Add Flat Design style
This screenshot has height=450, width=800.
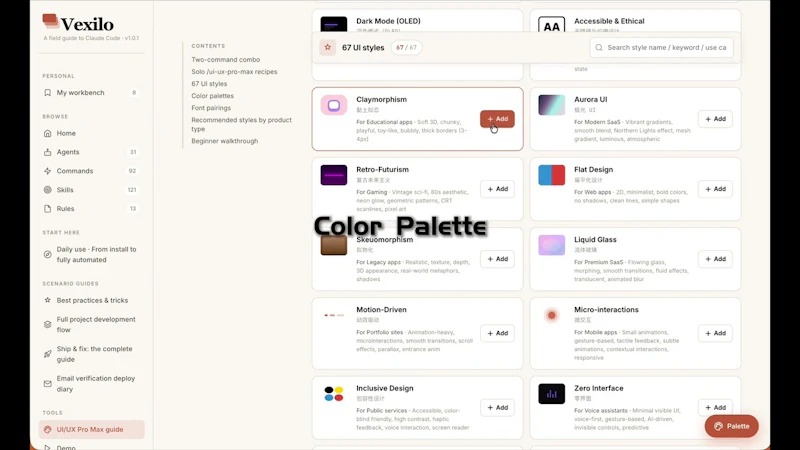715,189
